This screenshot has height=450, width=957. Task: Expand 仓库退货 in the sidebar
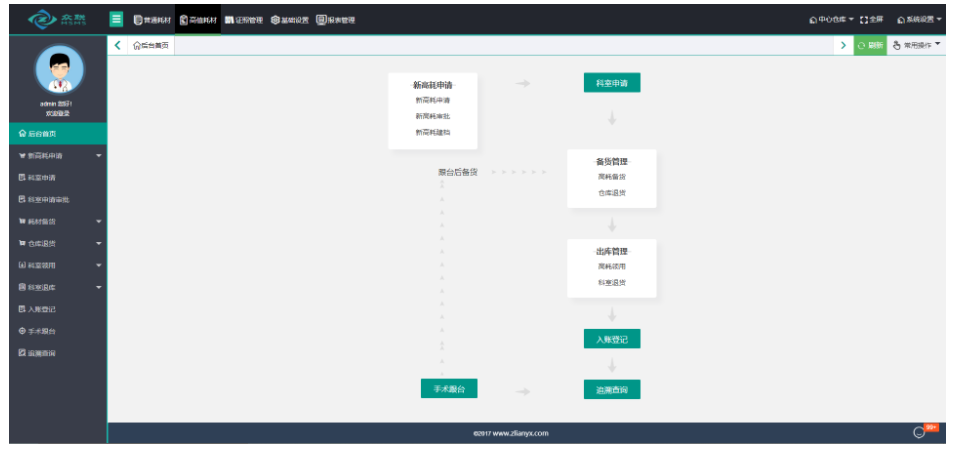pos(58,244)
